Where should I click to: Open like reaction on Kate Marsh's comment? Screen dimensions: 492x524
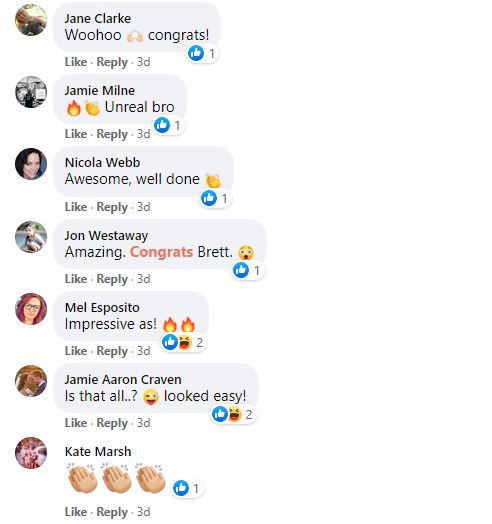coord(187,488)
